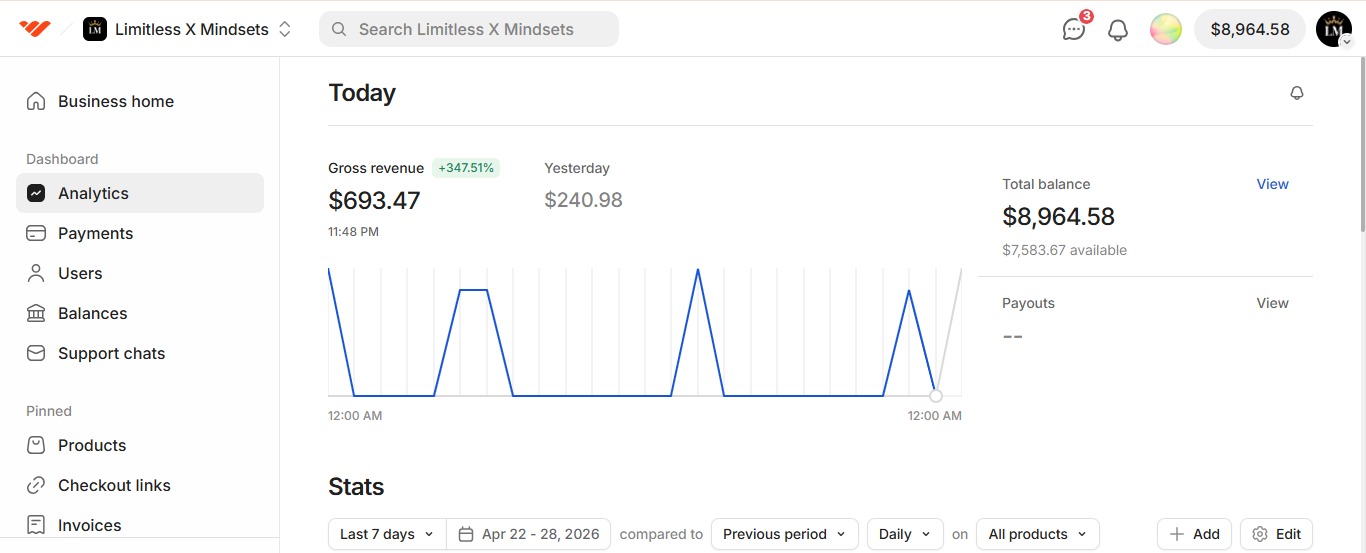
Task: Select Analytics in the sidebar
Action: tap(140, 193)
